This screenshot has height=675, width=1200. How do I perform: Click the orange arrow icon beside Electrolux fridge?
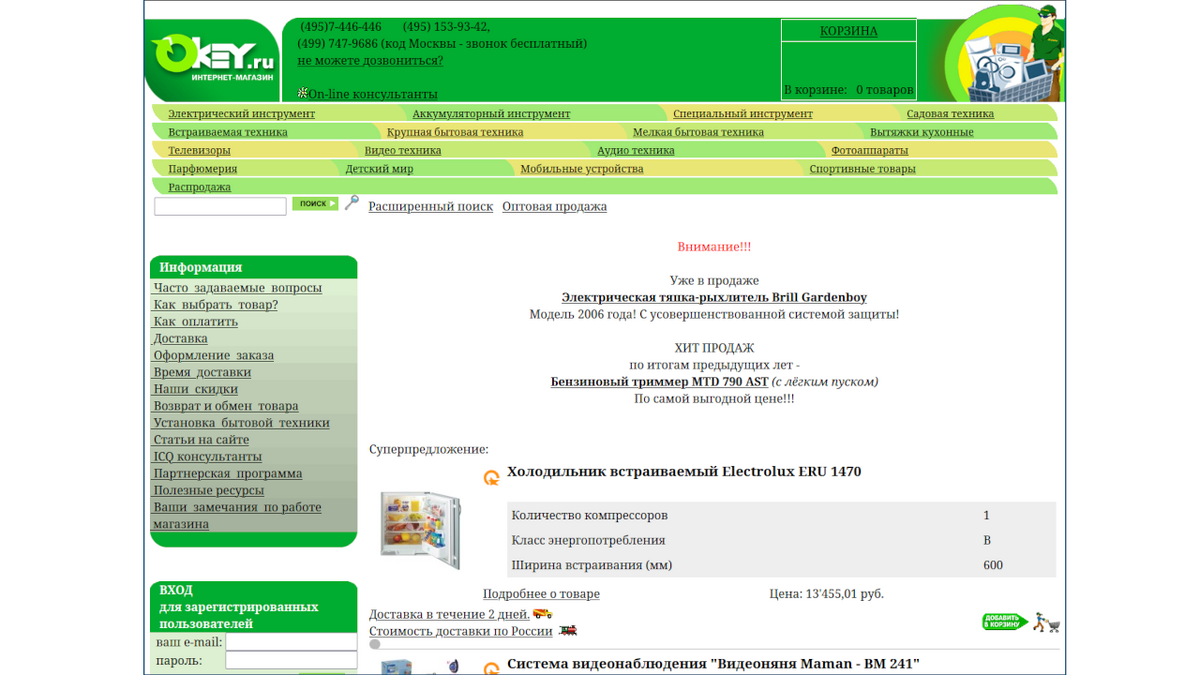491,478
